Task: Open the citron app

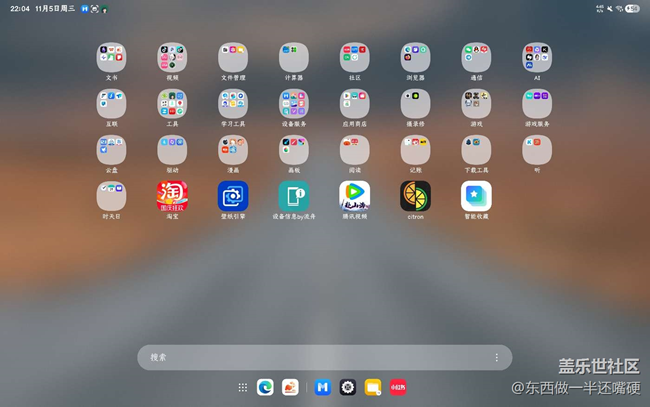Action: pyautogui.click(x=415, y=196)
